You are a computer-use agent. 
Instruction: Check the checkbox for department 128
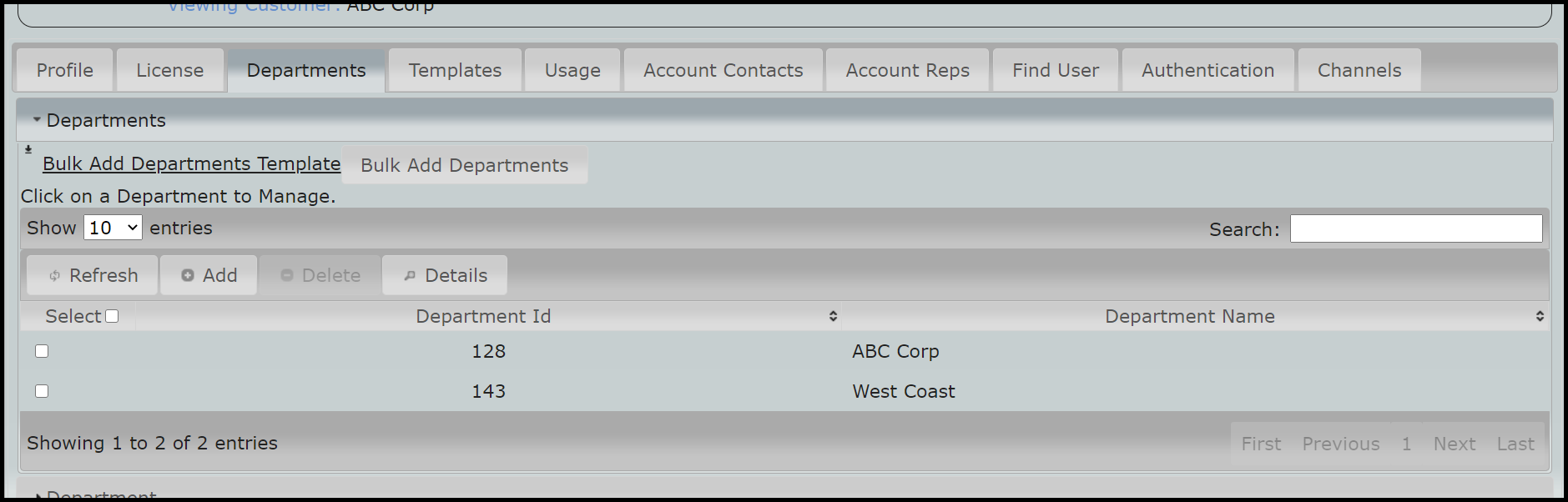click(x=42, y=351)
